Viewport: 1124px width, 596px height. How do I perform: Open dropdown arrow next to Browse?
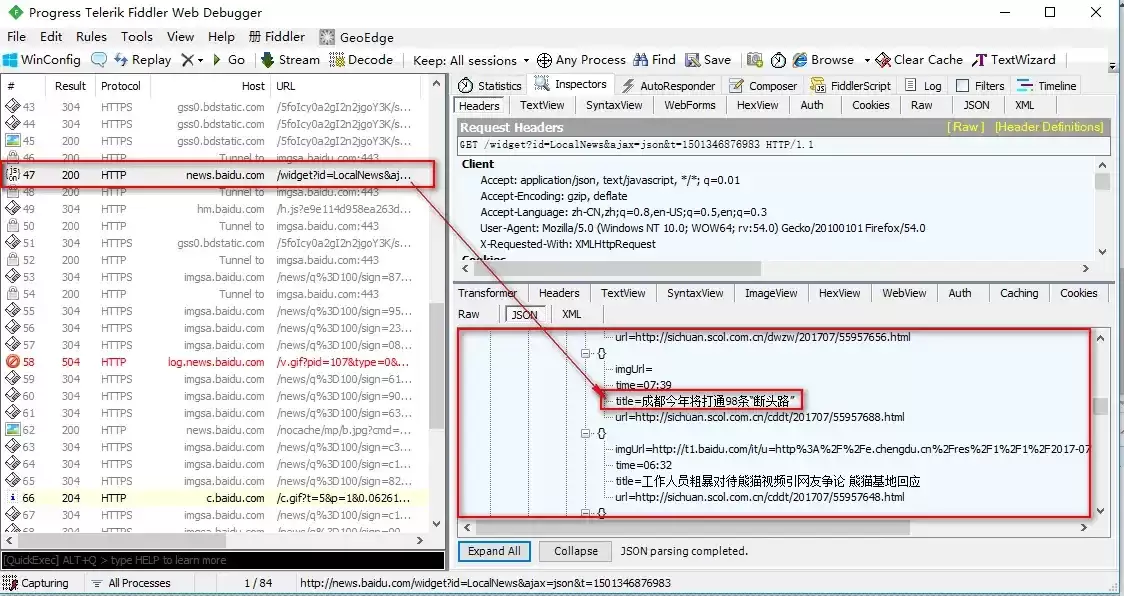(x=867, y=60)
